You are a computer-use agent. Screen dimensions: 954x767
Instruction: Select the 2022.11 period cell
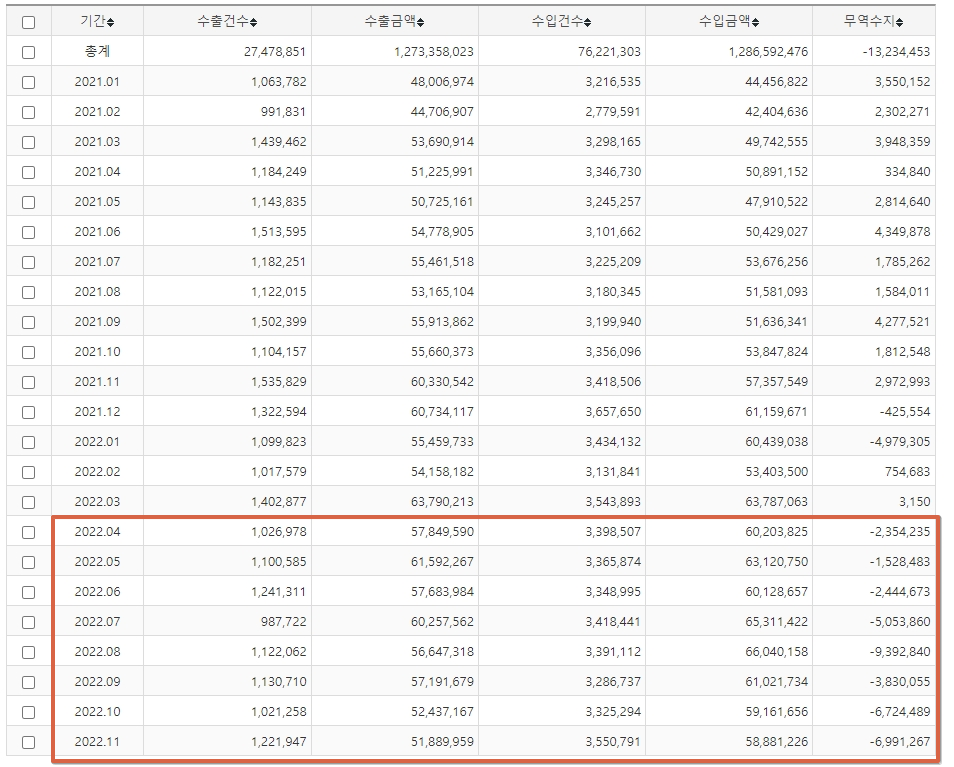tap(97, 742)
